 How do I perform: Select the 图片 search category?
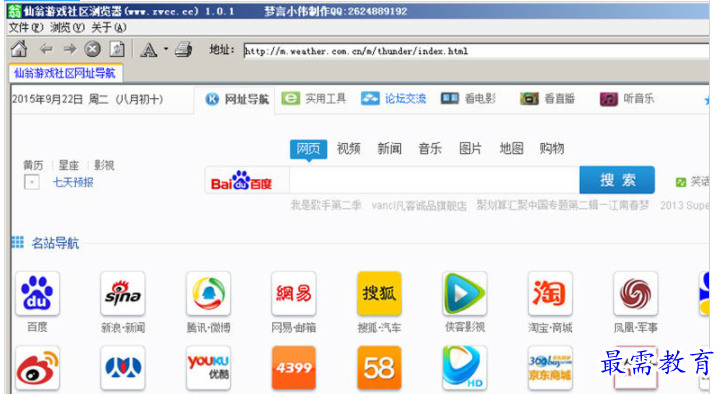(x=470, y=149)
